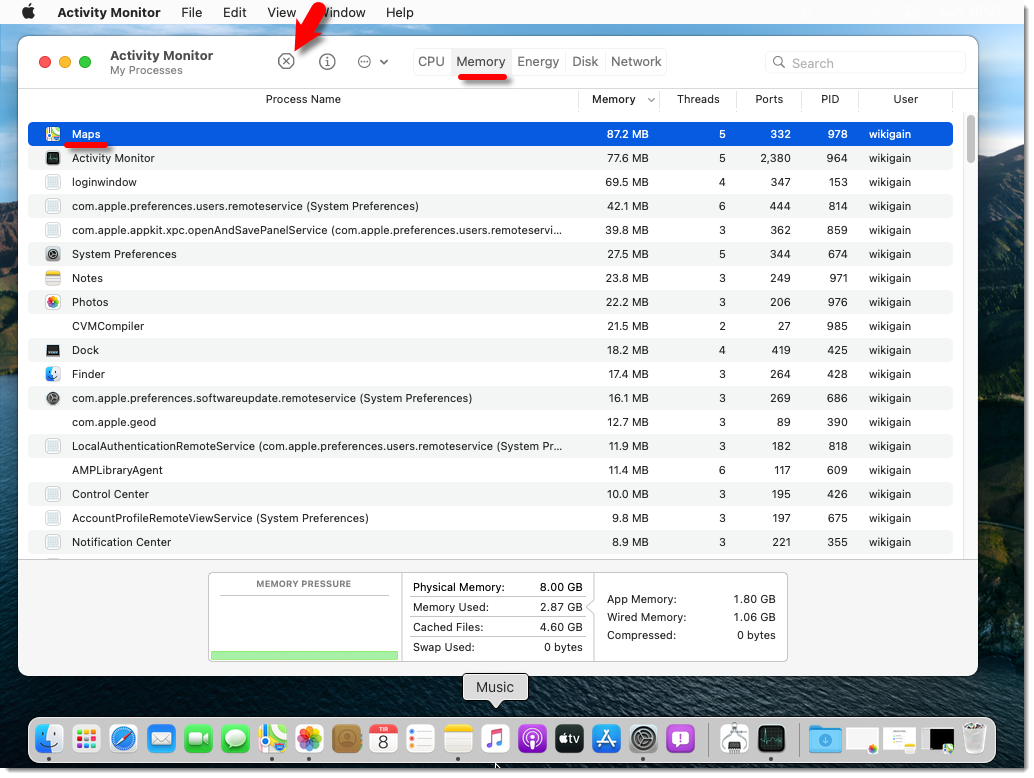Switch to the Network tab
1034x778 pixels.
[636, 61]
